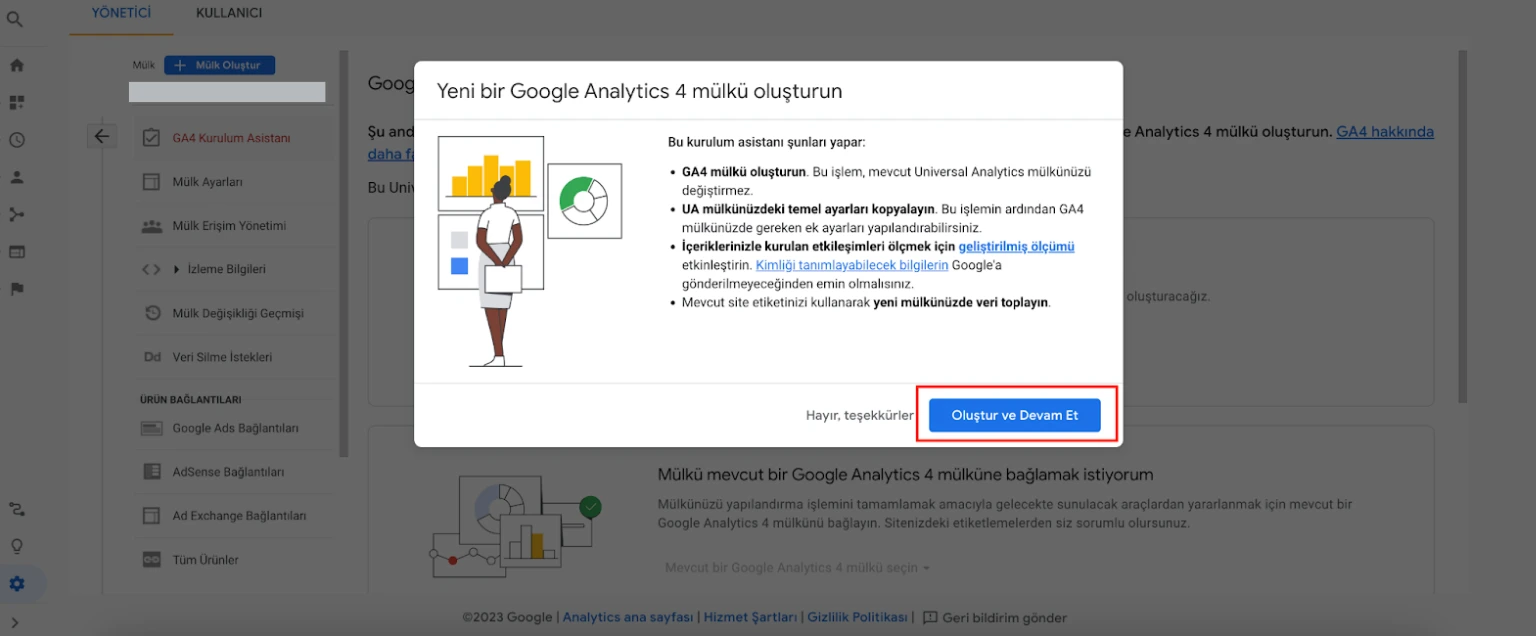Open GA4 Kurulum Asistanı menu entry
This screenshot has width=1536, height=636.
[x=233, y=138]
